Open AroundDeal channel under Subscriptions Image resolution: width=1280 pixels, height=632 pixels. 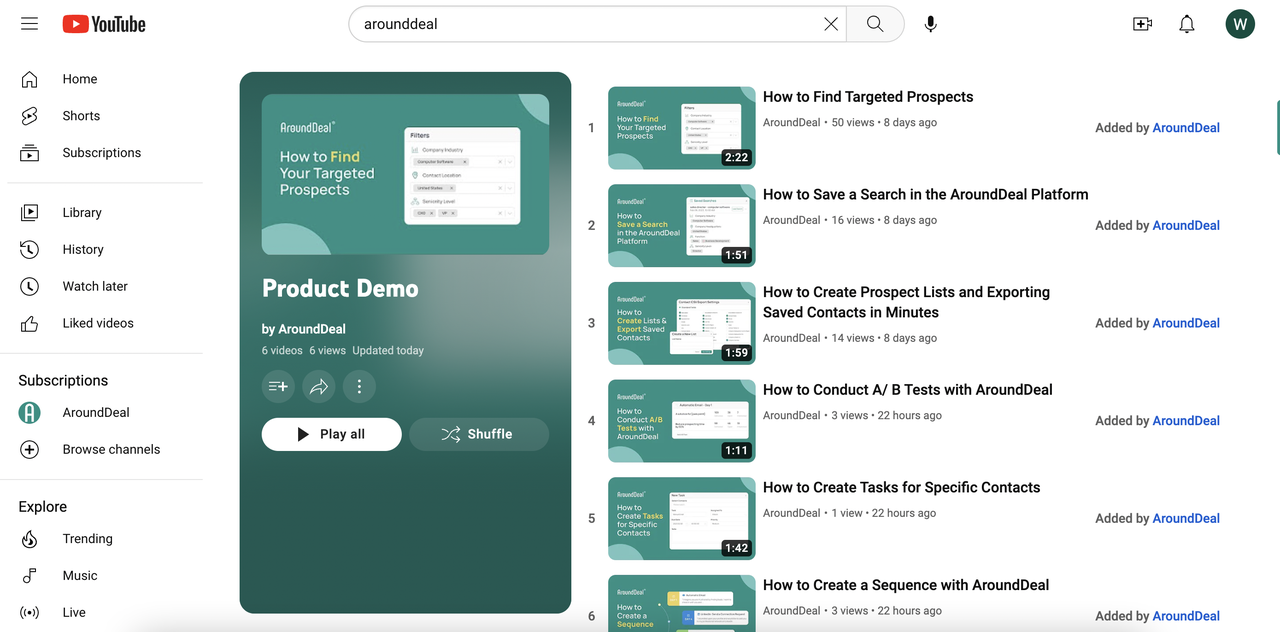[95, 412]
